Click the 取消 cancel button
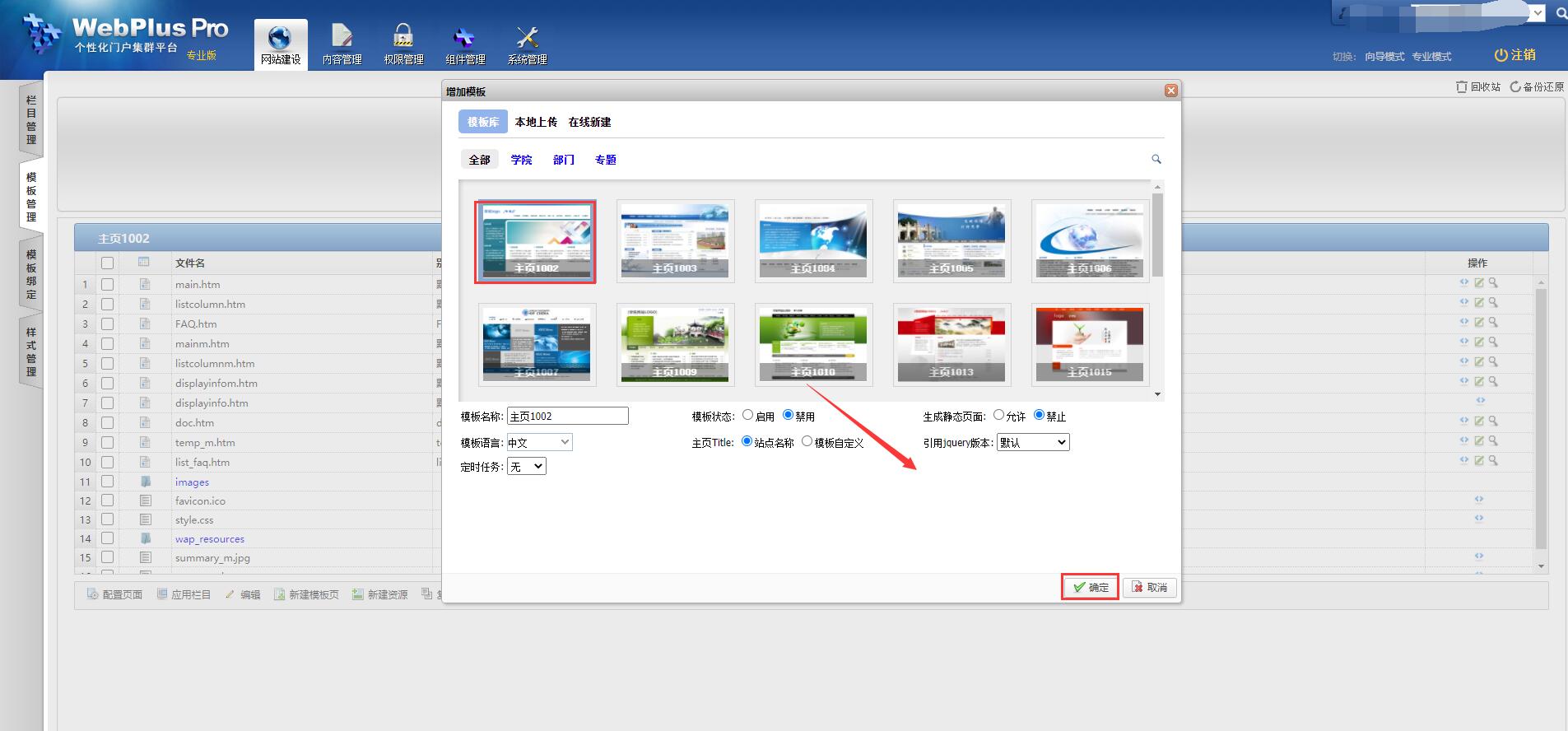 (1150, 587)
